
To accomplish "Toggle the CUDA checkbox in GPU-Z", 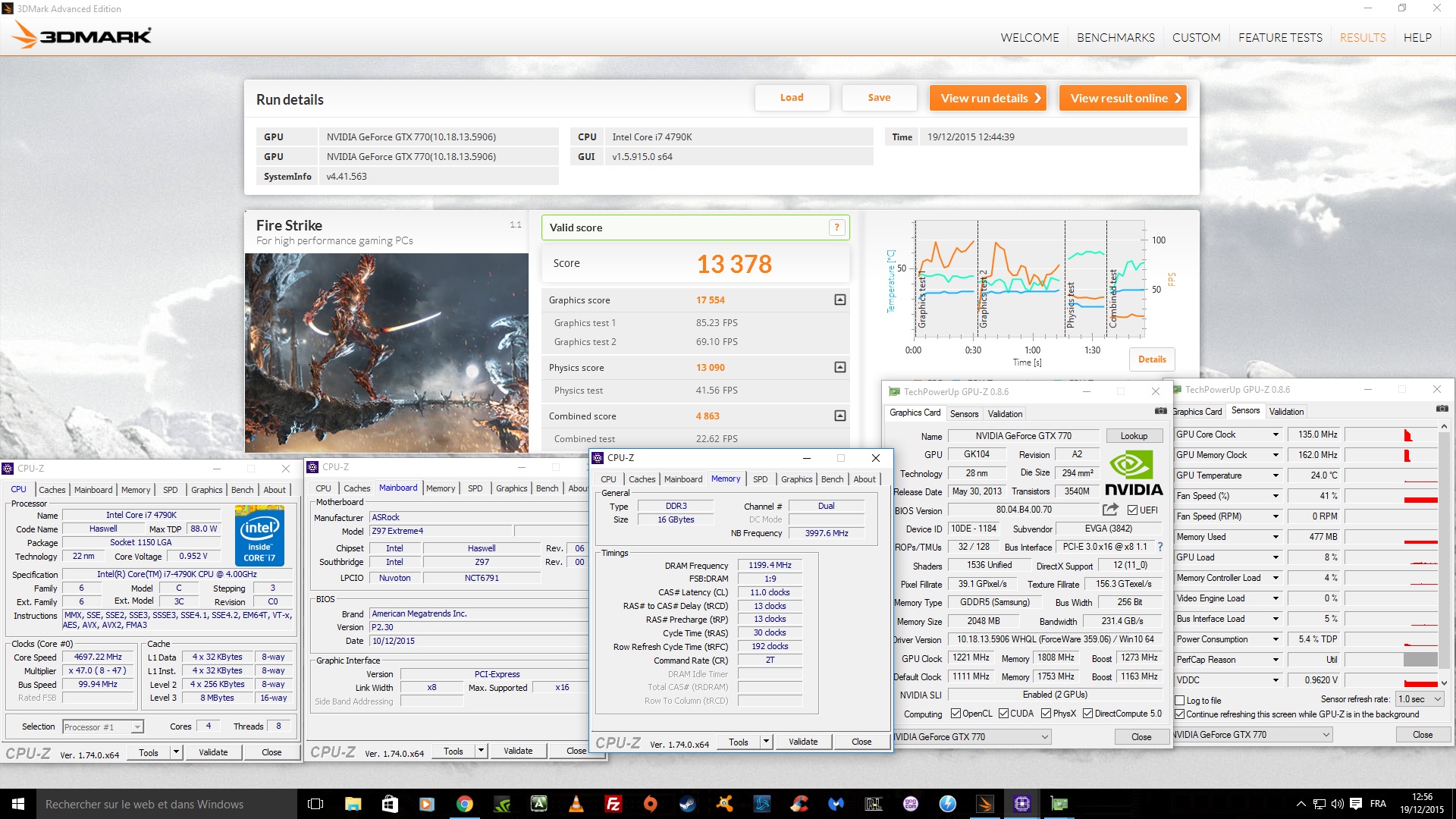I will 1003,714.
